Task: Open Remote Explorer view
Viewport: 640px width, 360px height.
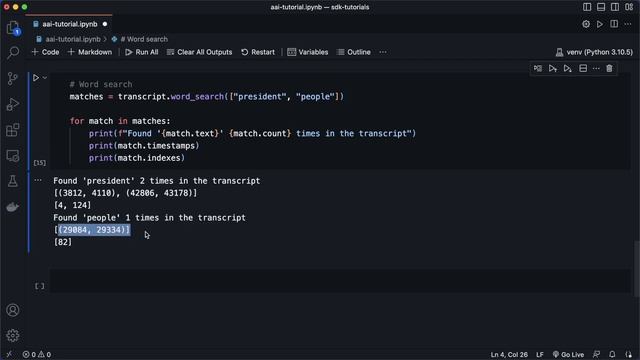Action: pos(13,156)
